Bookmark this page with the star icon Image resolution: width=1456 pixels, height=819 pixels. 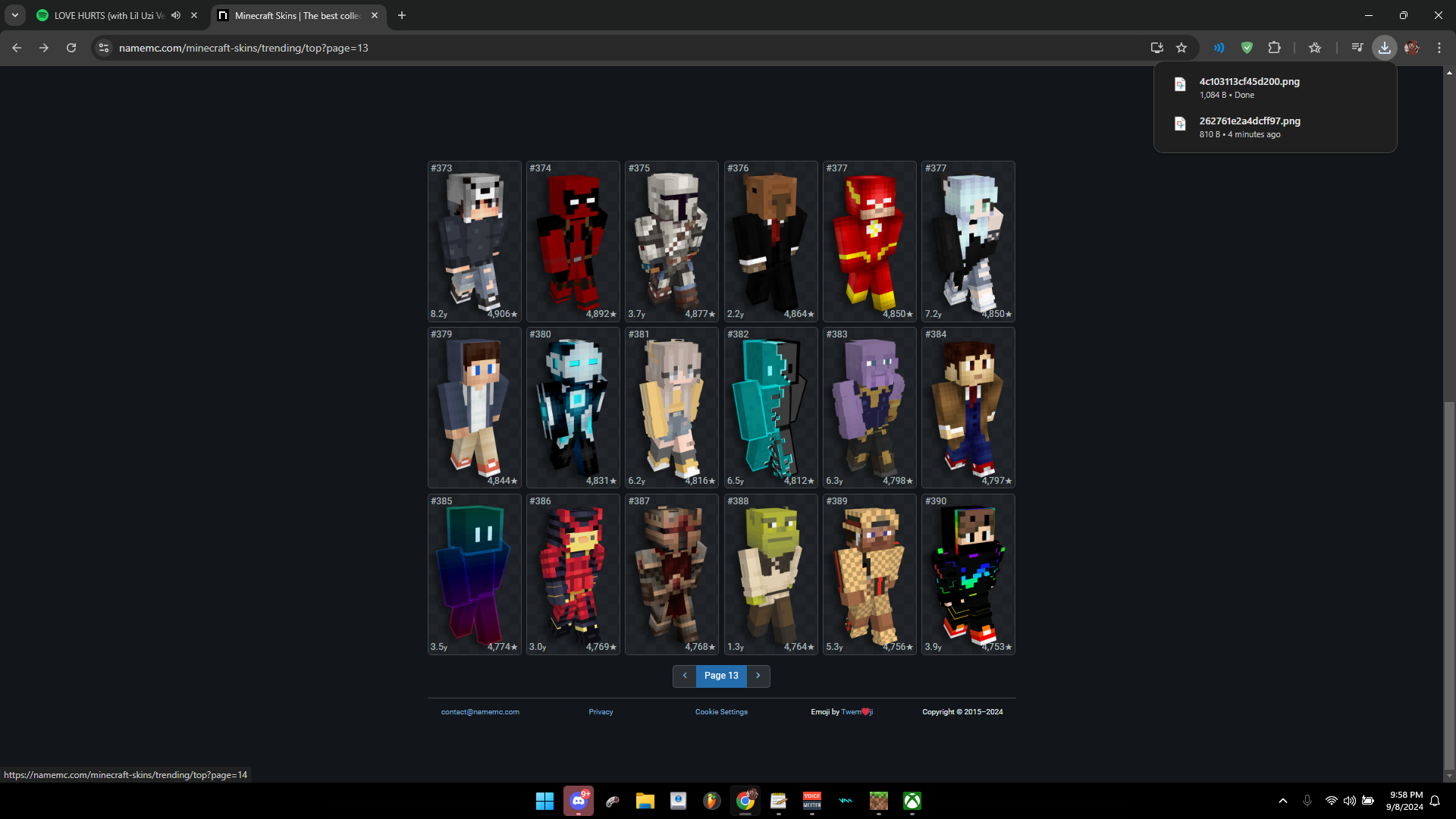pyautogui.click(x=1181, y=48)
